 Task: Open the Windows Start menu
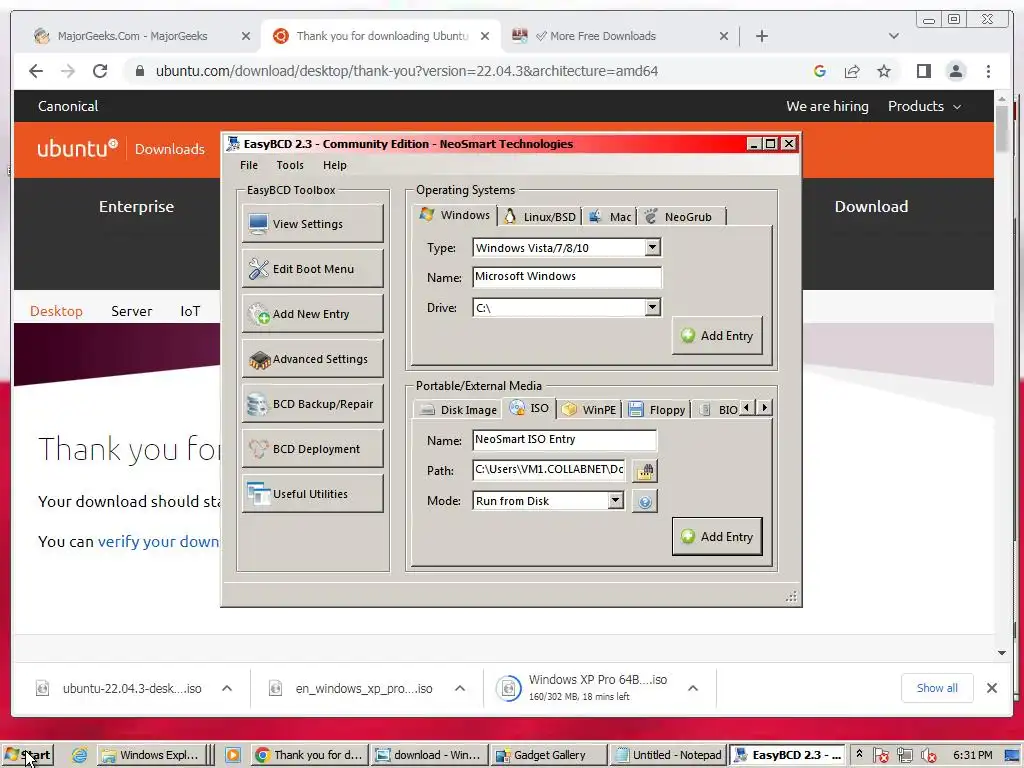tap(27, 755)
